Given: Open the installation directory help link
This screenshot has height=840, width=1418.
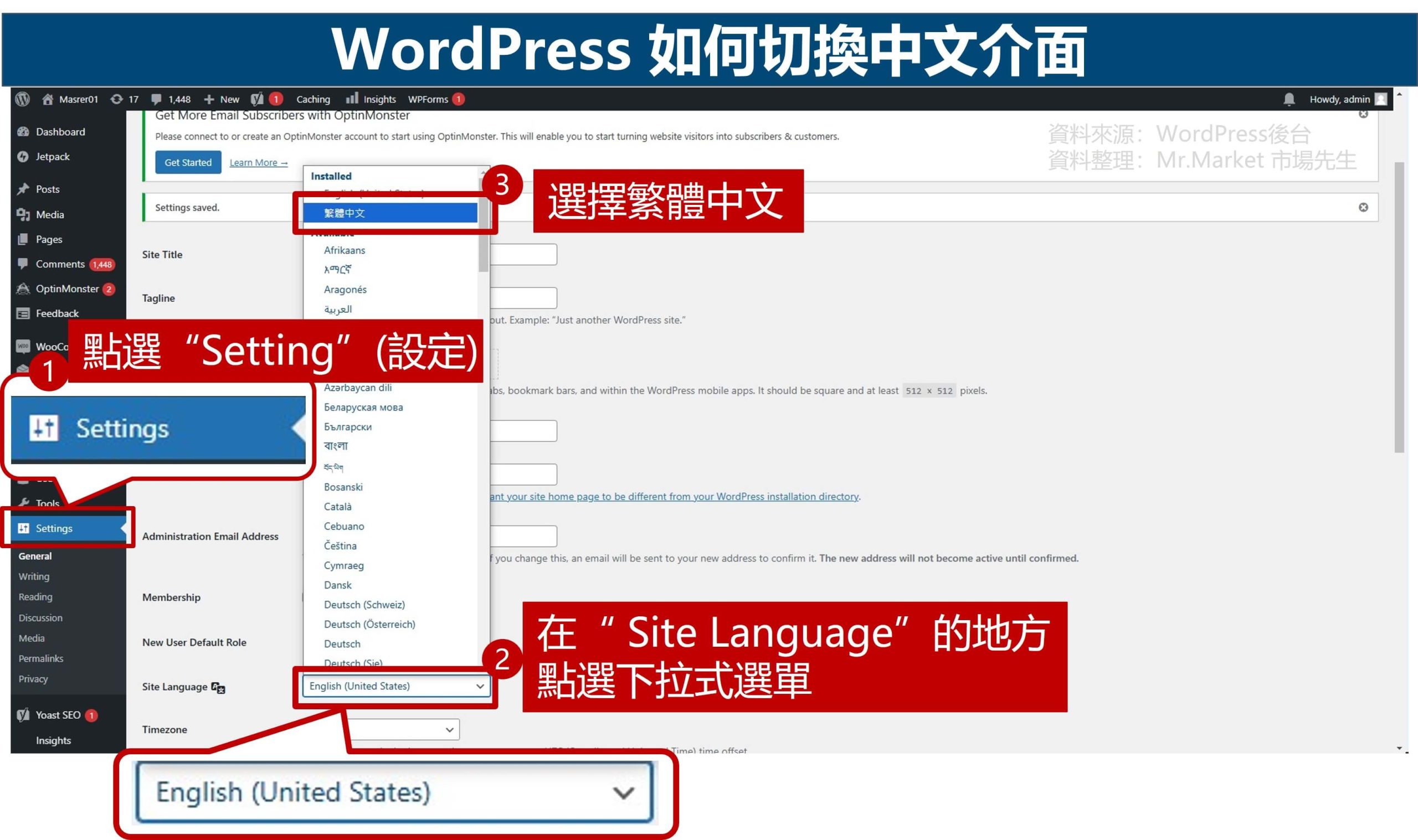Looking at the screenshot, I should click(674, 497).
